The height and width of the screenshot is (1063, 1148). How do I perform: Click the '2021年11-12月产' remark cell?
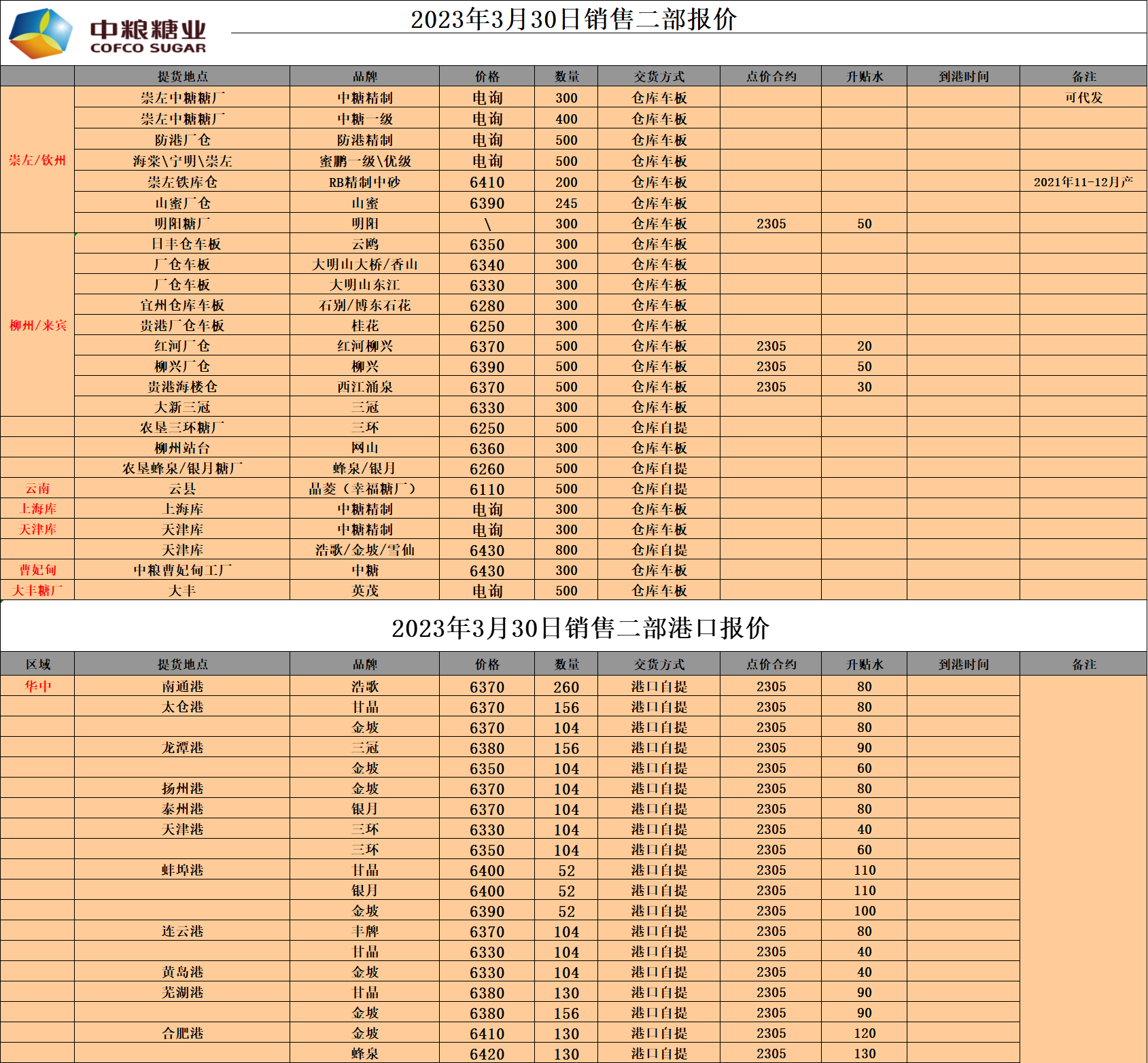click(1083, 181)
